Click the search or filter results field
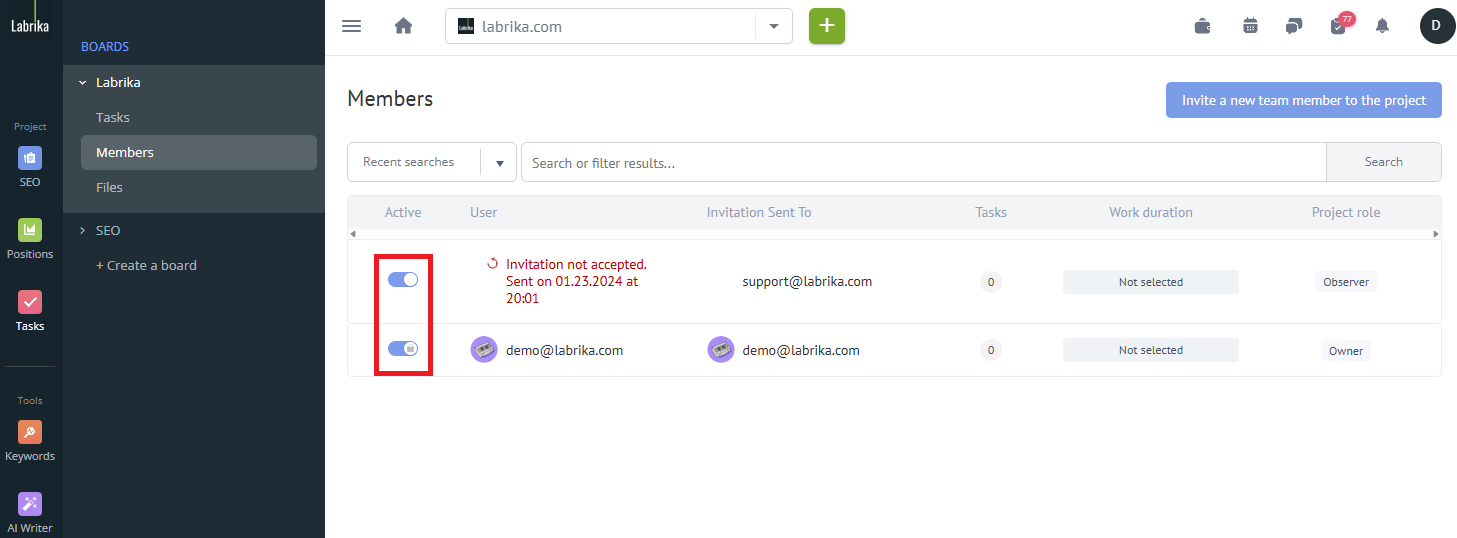This screenshot has width=1457, height=538. pyautogui.click(x=923, y=162)
